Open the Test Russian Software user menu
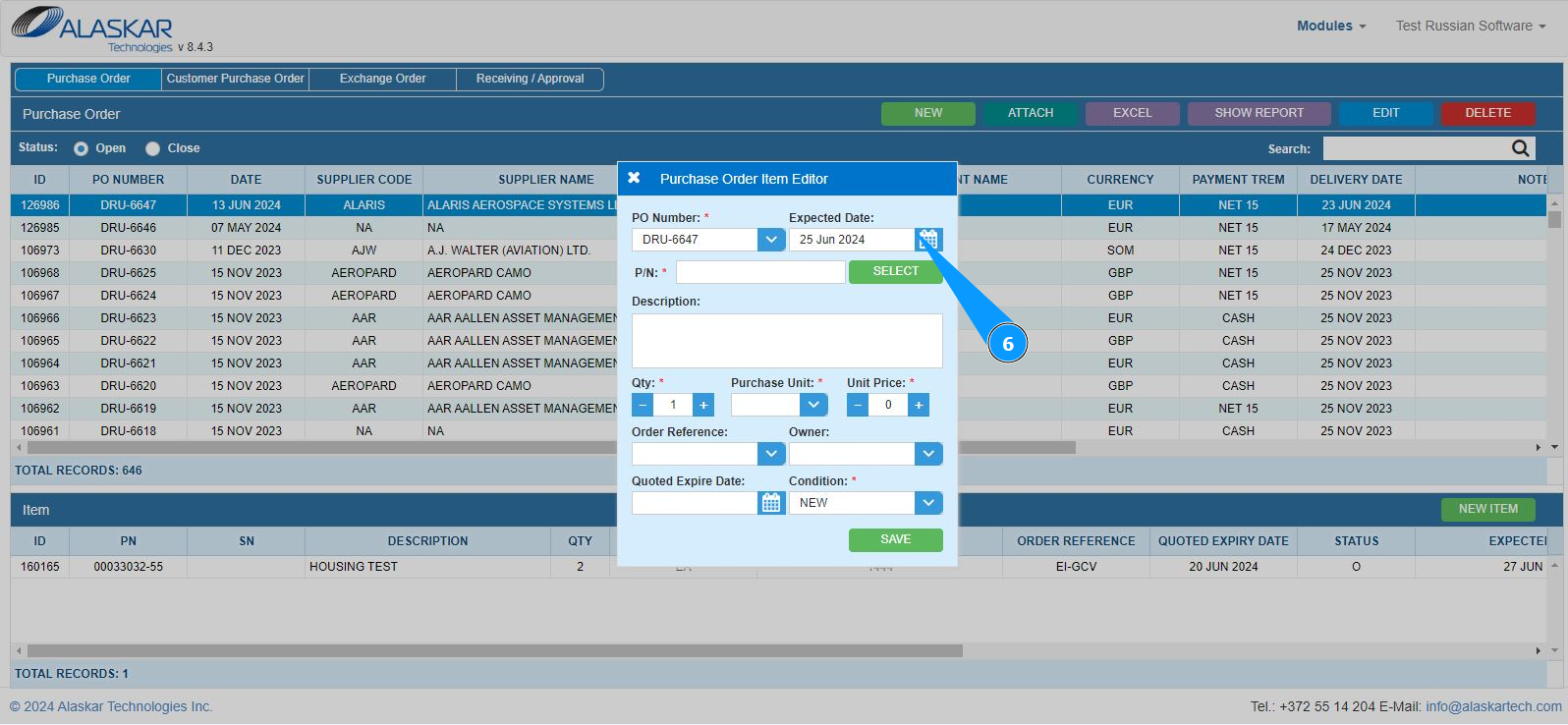This screenshot has width=1568, height=725. [1471, 26]
